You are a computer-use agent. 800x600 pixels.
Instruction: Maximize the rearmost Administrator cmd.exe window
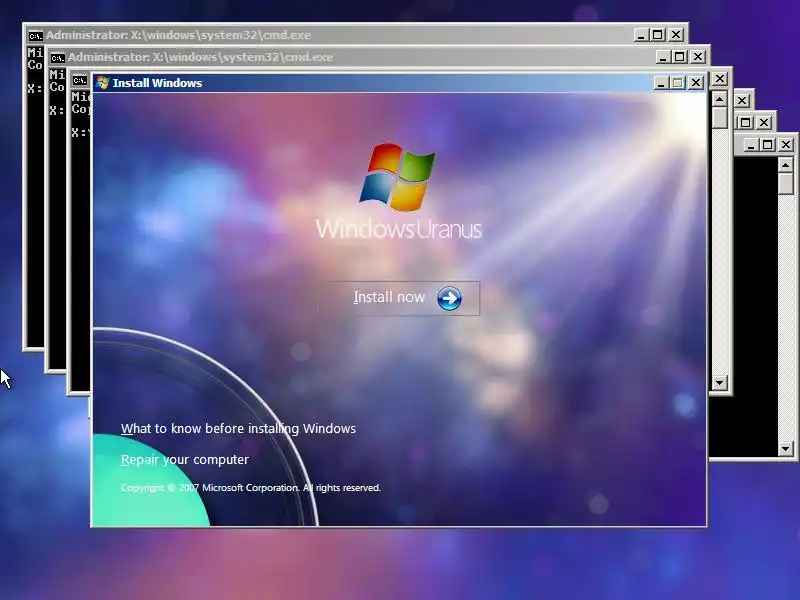coord(658,35)
